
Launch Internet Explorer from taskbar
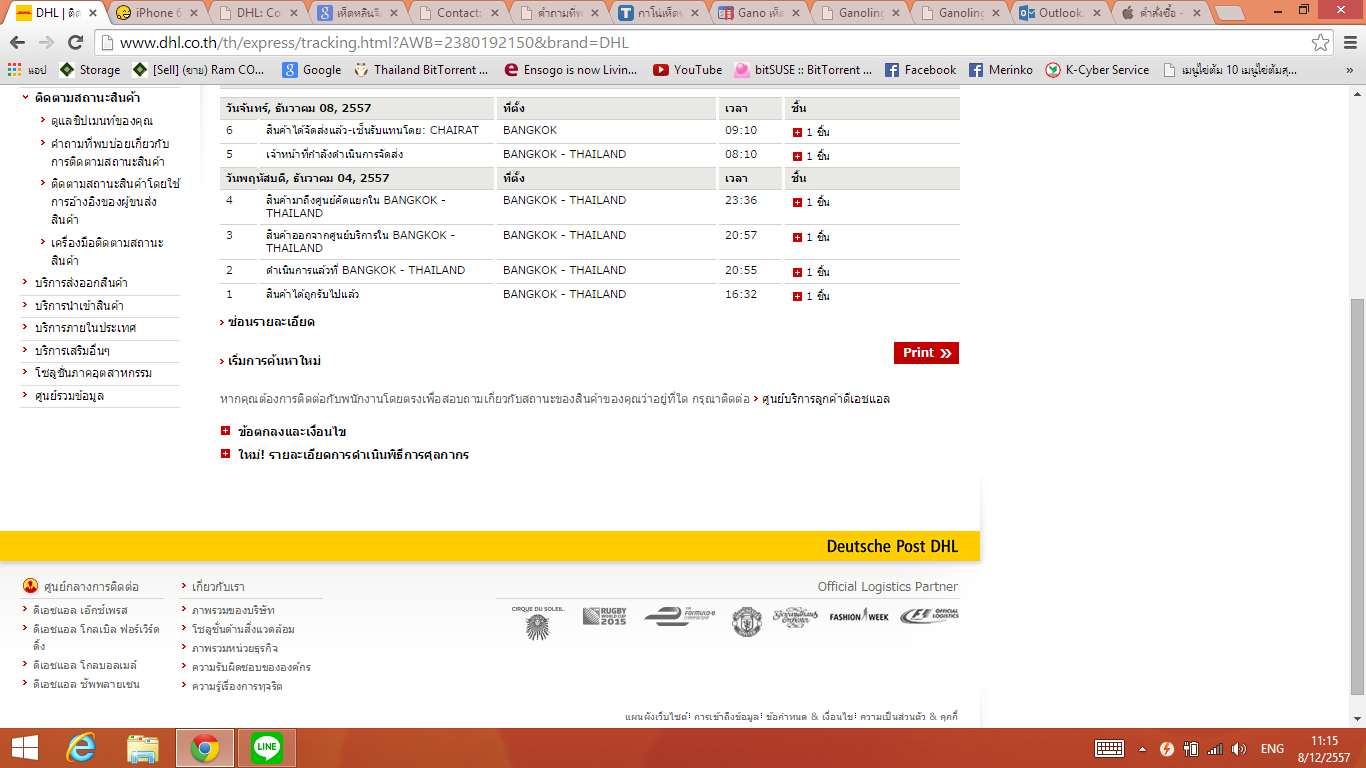[x=81, y=748]
